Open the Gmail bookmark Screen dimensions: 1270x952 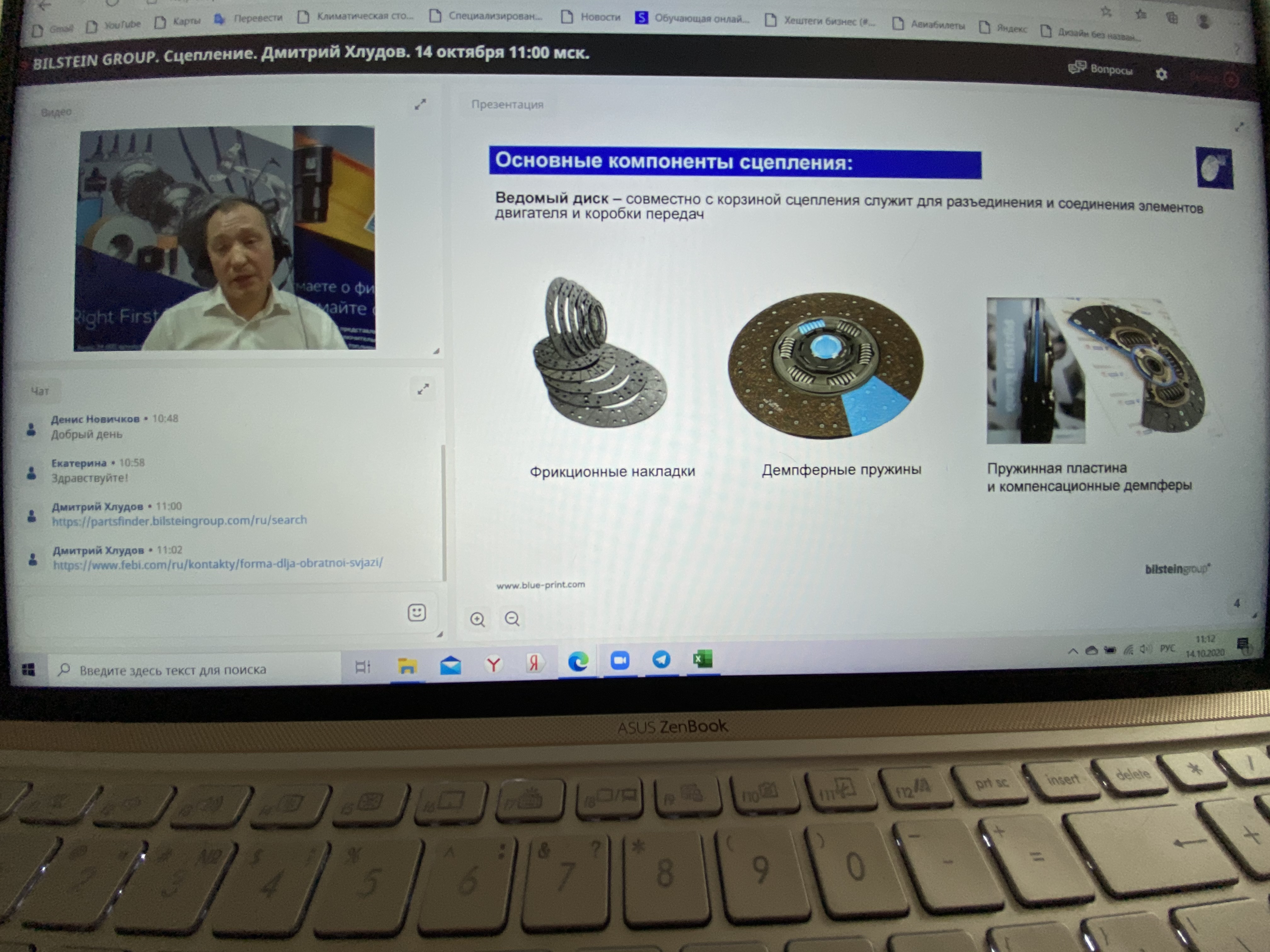point(54,29)
